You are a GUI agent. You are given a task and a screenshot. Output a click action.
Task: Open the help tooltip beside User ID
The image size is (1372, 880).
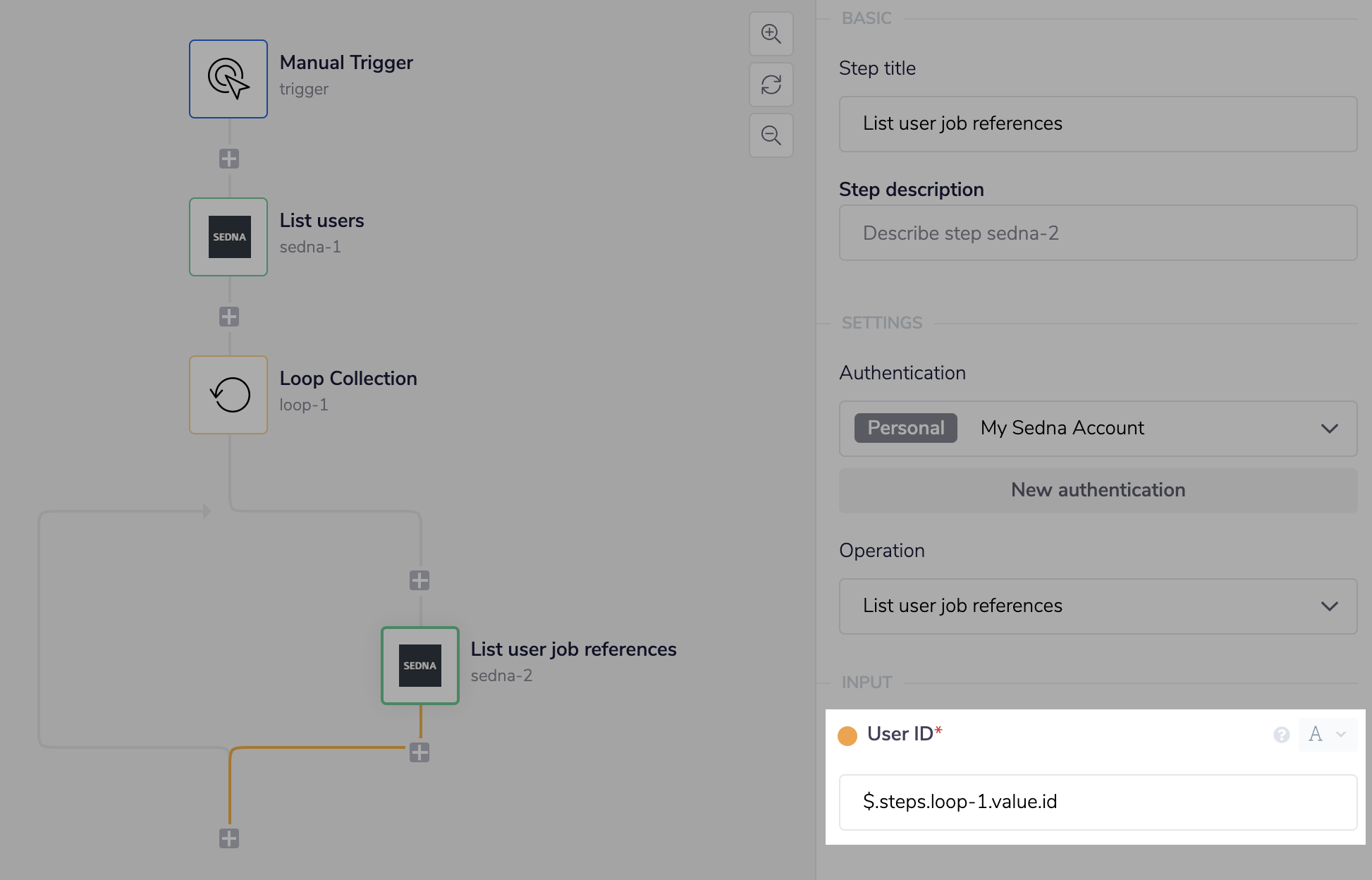[1280, 734]
